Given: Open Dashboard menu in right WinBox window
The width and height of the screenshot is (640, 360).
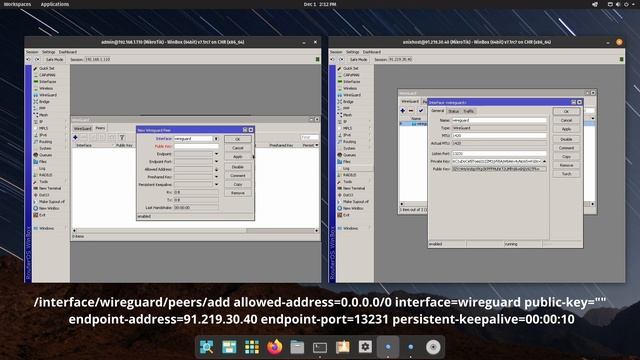Looking at the screenshot, I should pos(372,52).
